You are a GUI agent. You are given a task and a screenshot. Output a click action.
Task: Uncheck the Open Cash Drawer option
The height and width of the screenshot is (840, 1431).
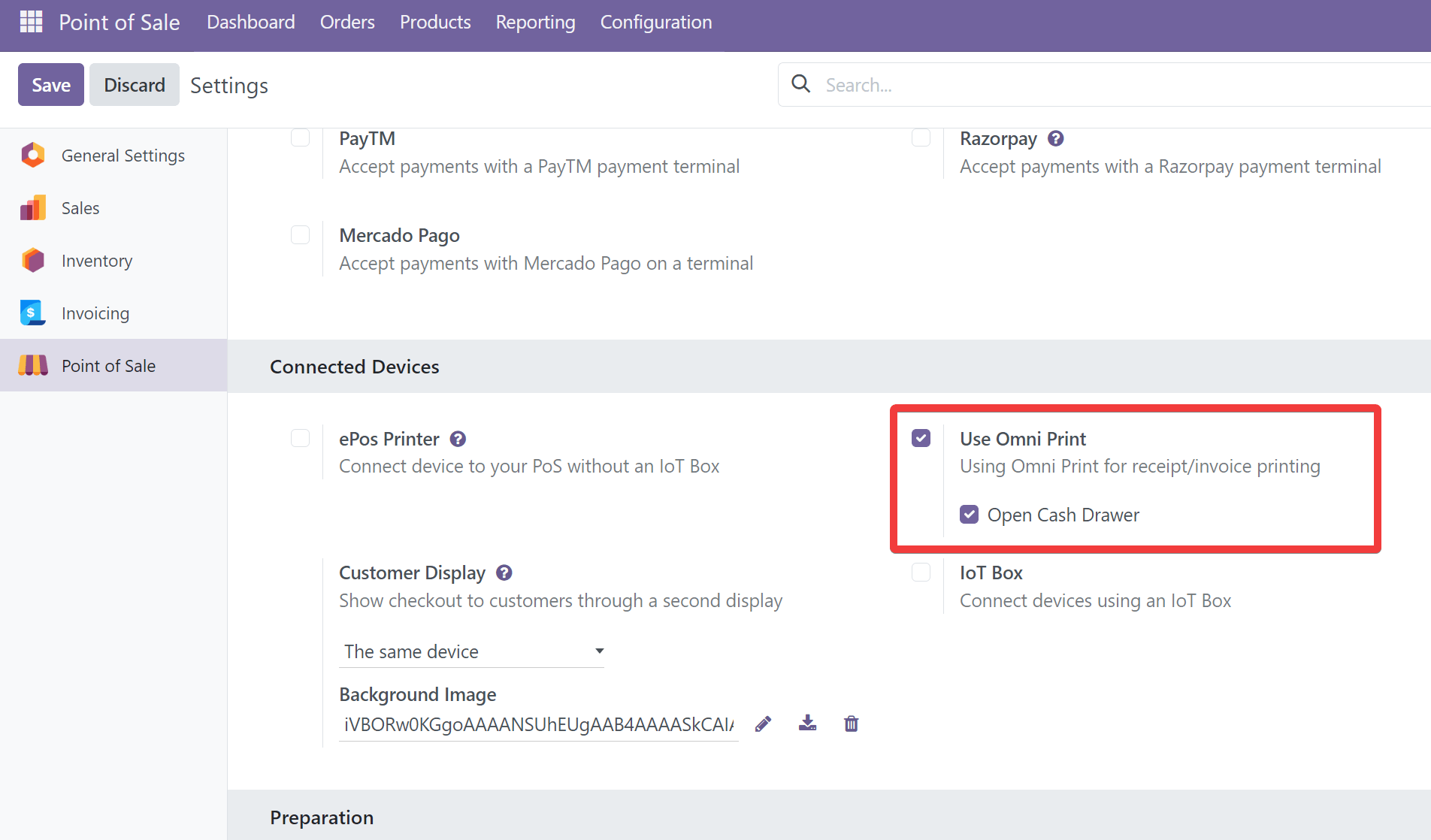coord(969,515)
